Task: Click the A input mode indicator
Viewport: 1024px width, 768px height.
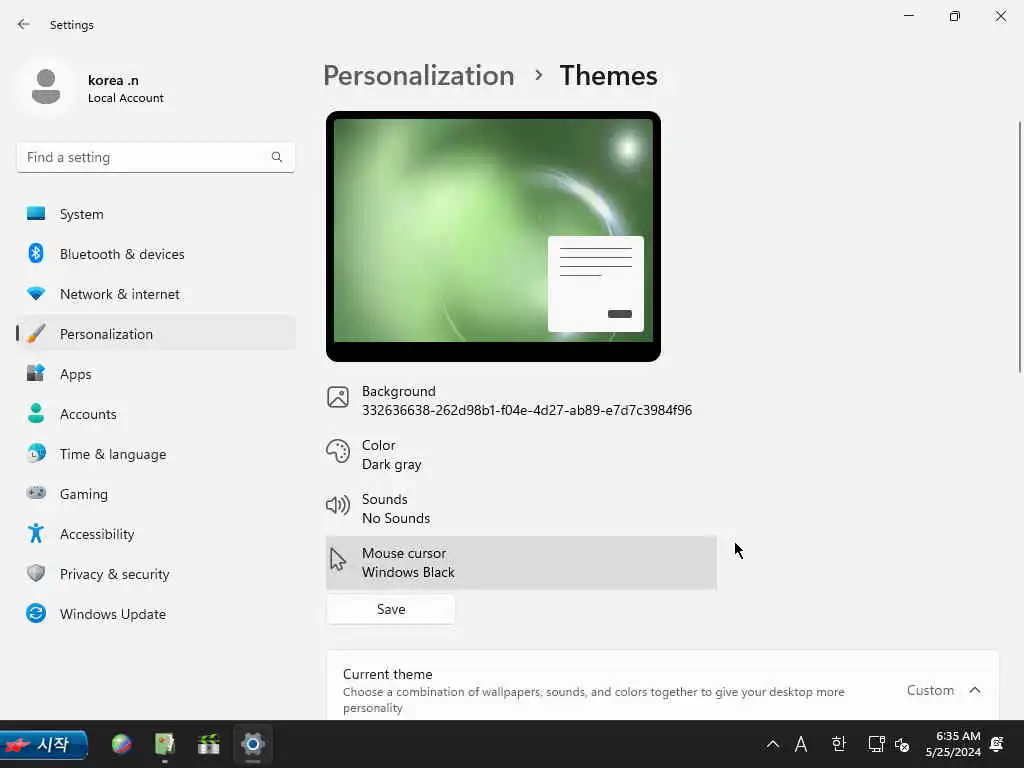Action: coord(801,744)
